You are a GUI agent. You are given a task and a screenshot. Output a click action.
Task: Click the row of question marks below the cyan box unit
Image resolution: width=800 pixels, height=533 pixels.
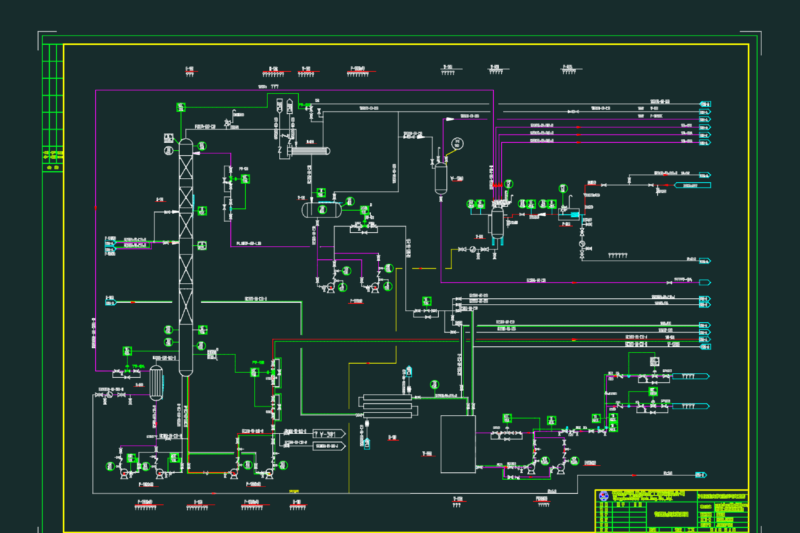(x=618, y=255)
